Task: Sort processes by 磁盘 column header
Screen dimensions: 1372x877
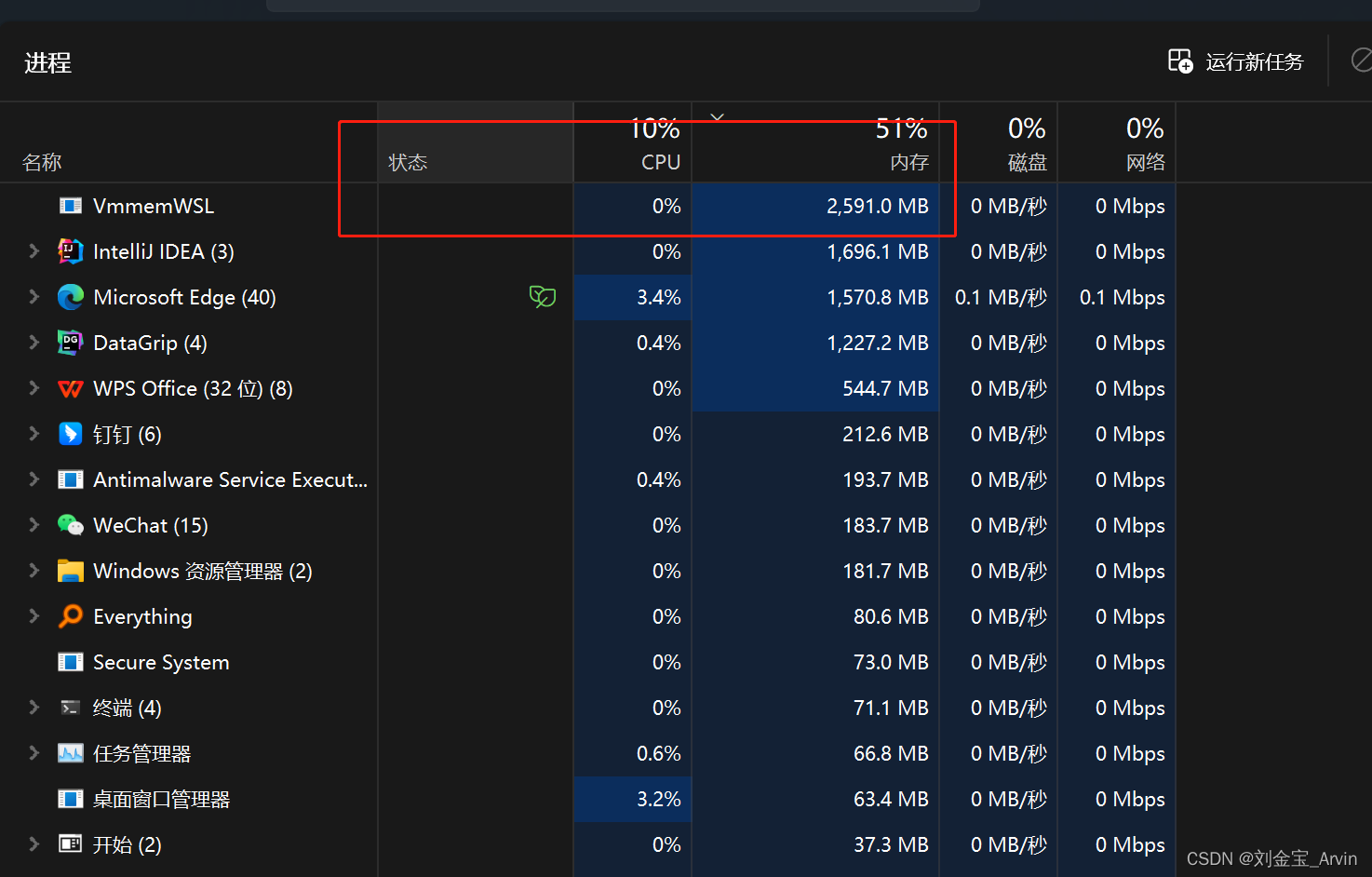Action: pyautogui.click(x=999, y=142)
